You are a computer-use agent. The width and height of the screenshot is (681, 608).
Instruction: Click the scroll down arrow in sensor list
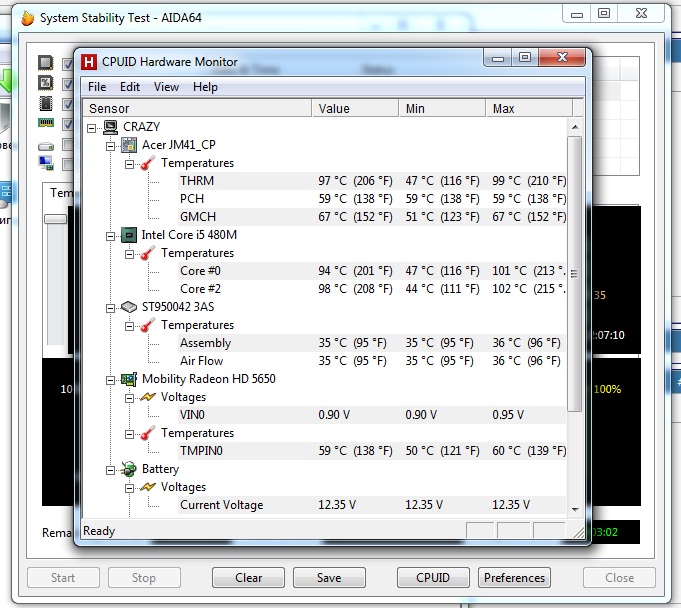click(x=575, y=509)
